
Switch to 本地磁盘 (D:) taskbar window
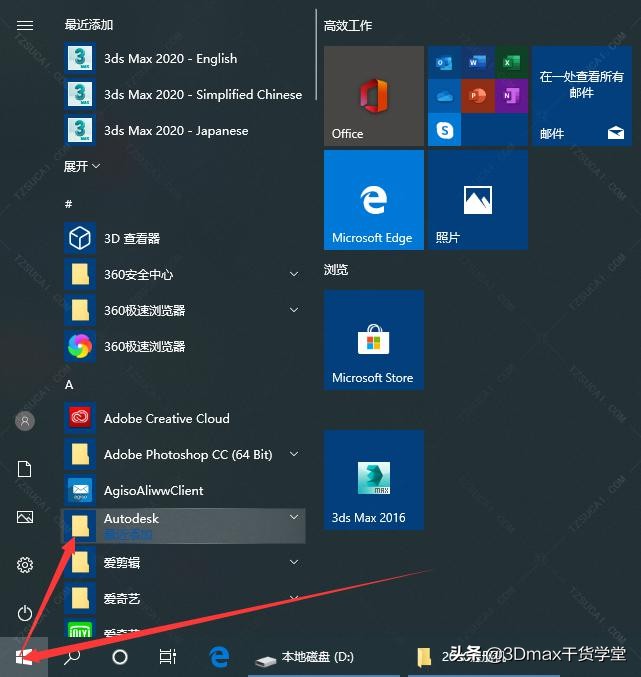(324, 657)
